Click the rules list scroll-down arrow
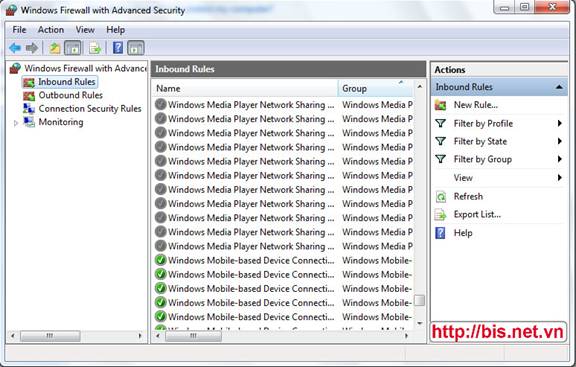Screen dimensions: 576x367 point(420,323)
